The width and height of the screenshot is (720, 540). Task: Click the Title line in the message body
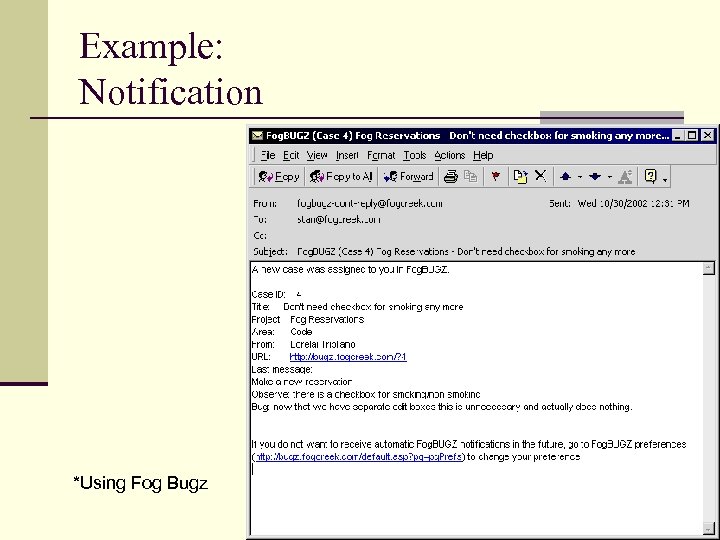click(357, 307)
